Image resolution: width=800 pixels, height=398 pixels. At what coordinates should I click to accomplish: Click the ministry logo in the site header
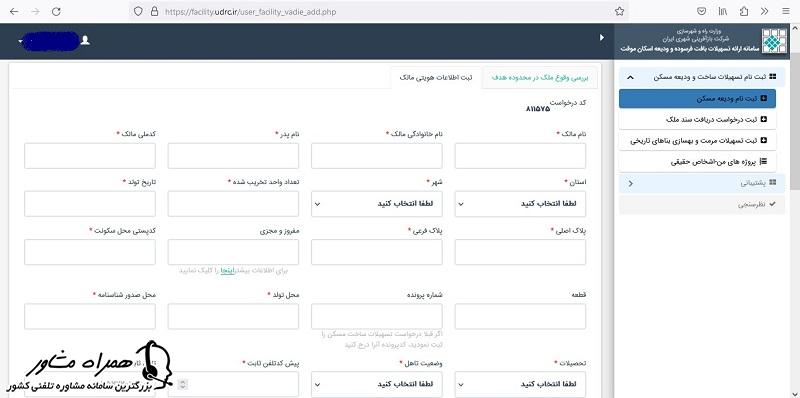774,41
